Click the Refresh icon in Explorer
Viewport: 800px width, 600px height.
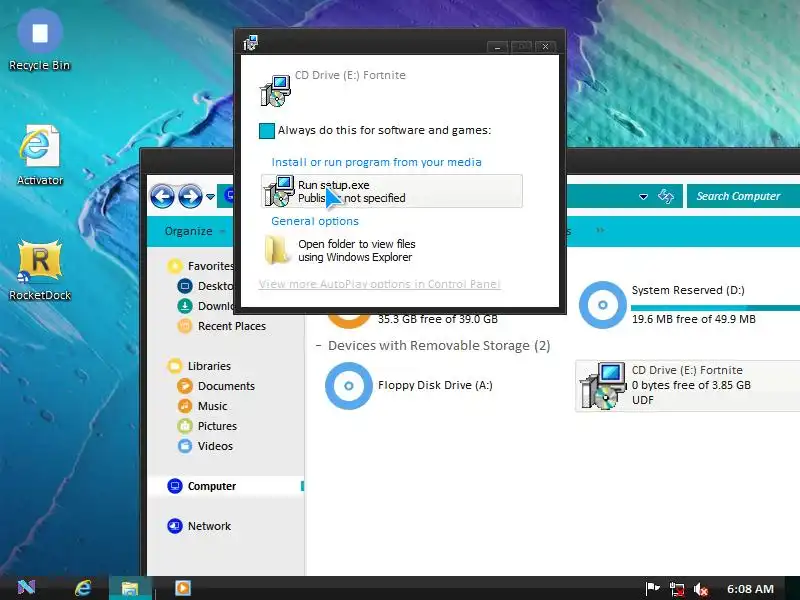point(666,196)
